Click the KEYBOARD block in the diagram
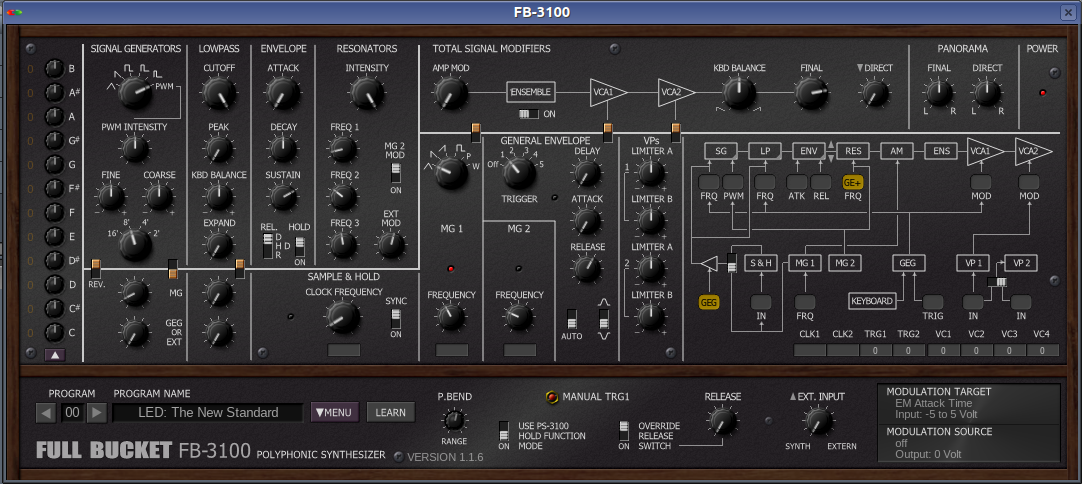The image size is (1082, 484). [x=872, y=301]
